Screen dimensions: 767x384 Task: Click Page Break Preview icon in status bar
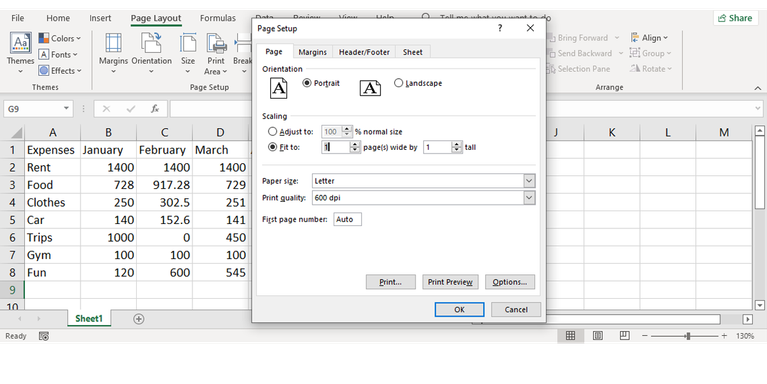(x=624, y=336)
